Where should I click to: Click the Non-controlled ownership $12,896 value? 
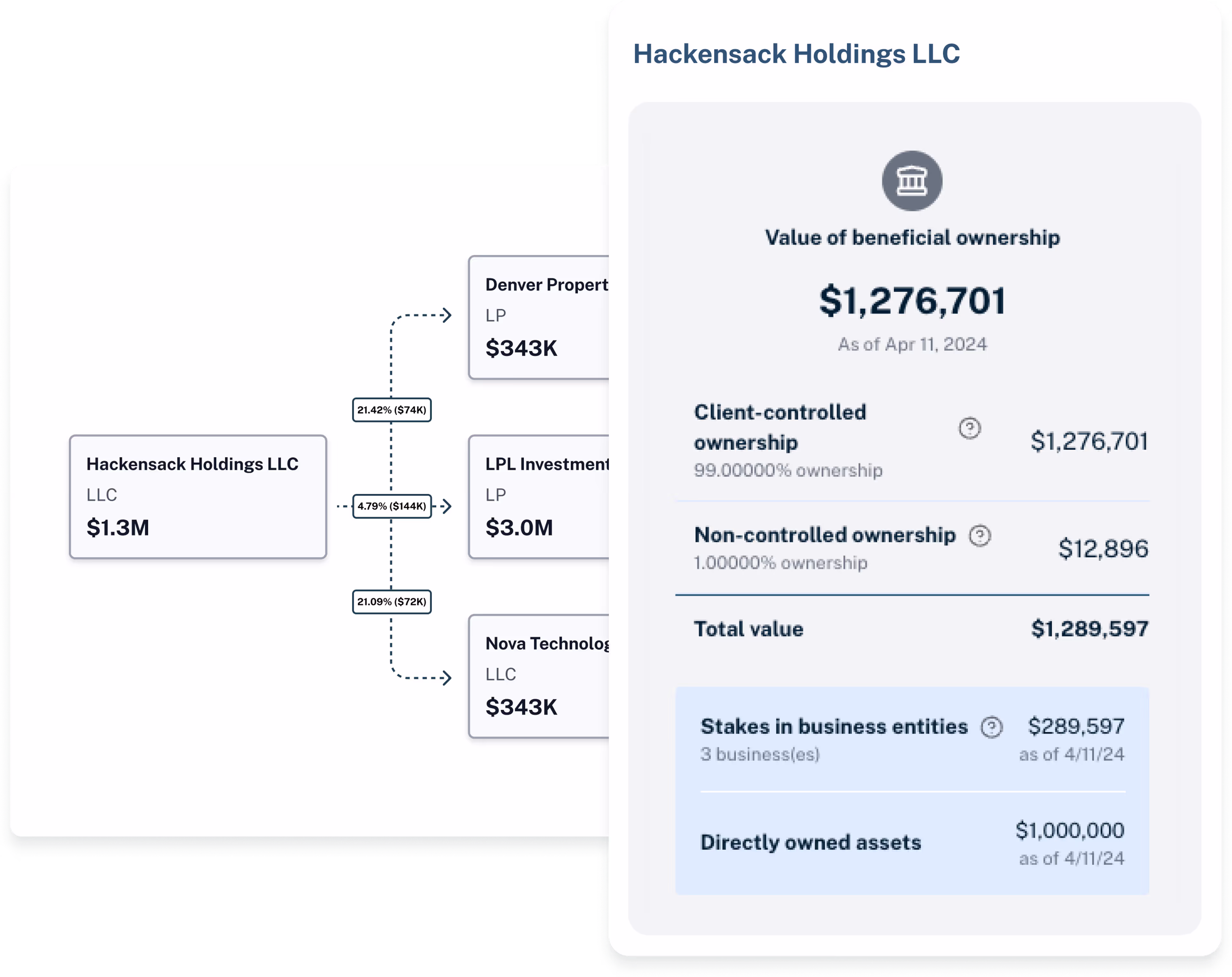[1102, 548]
